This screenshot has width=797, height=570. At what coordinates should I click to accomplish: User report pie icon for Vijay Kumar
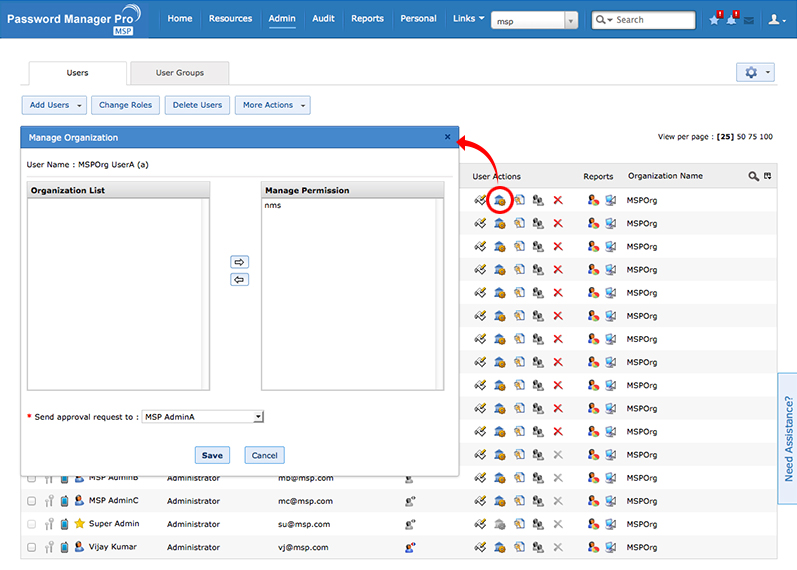(x=593, y=547)
